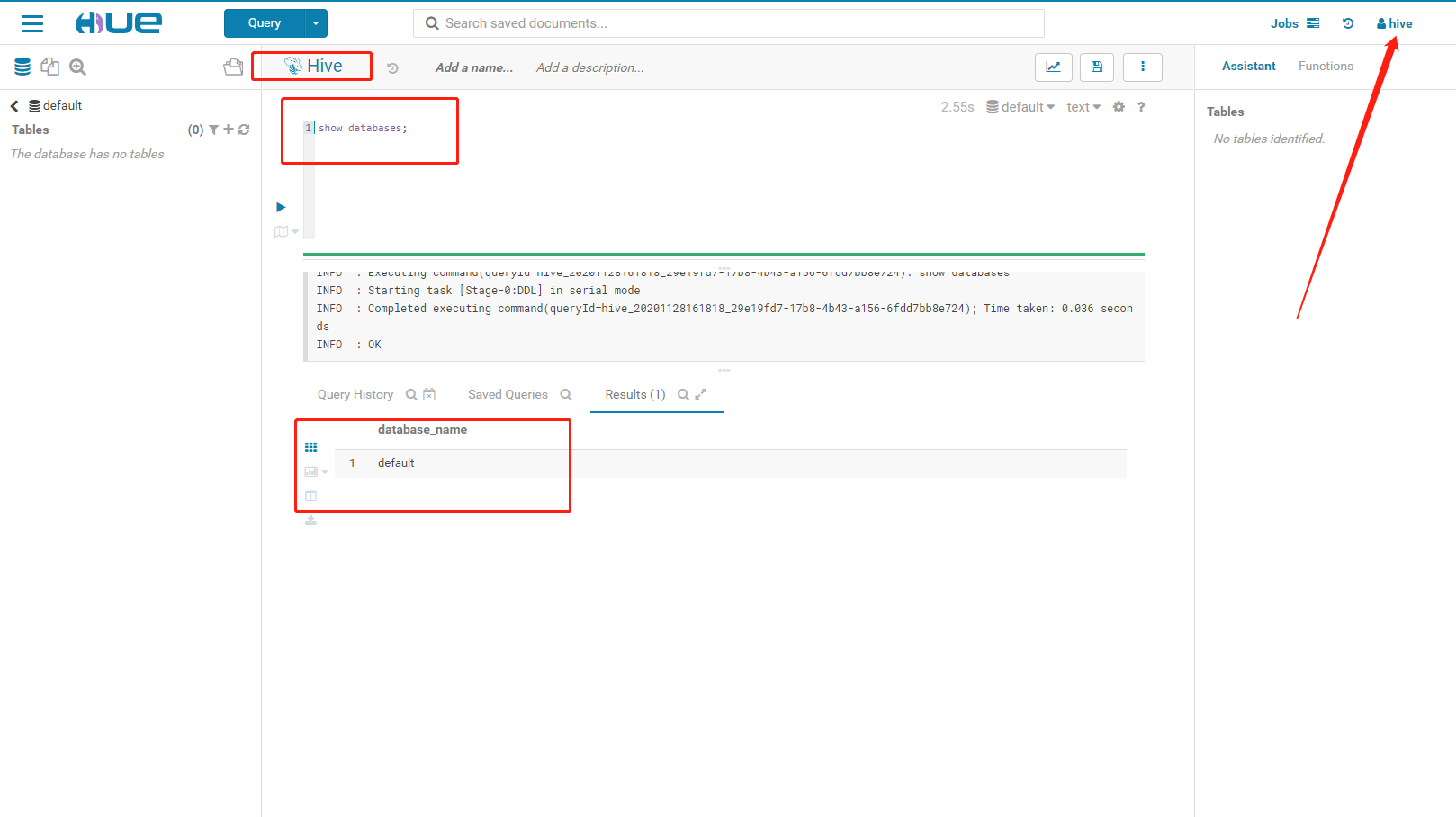
Task: Switch to the Functions tab
Action: pyautogui.click(x=1326, y=66)
